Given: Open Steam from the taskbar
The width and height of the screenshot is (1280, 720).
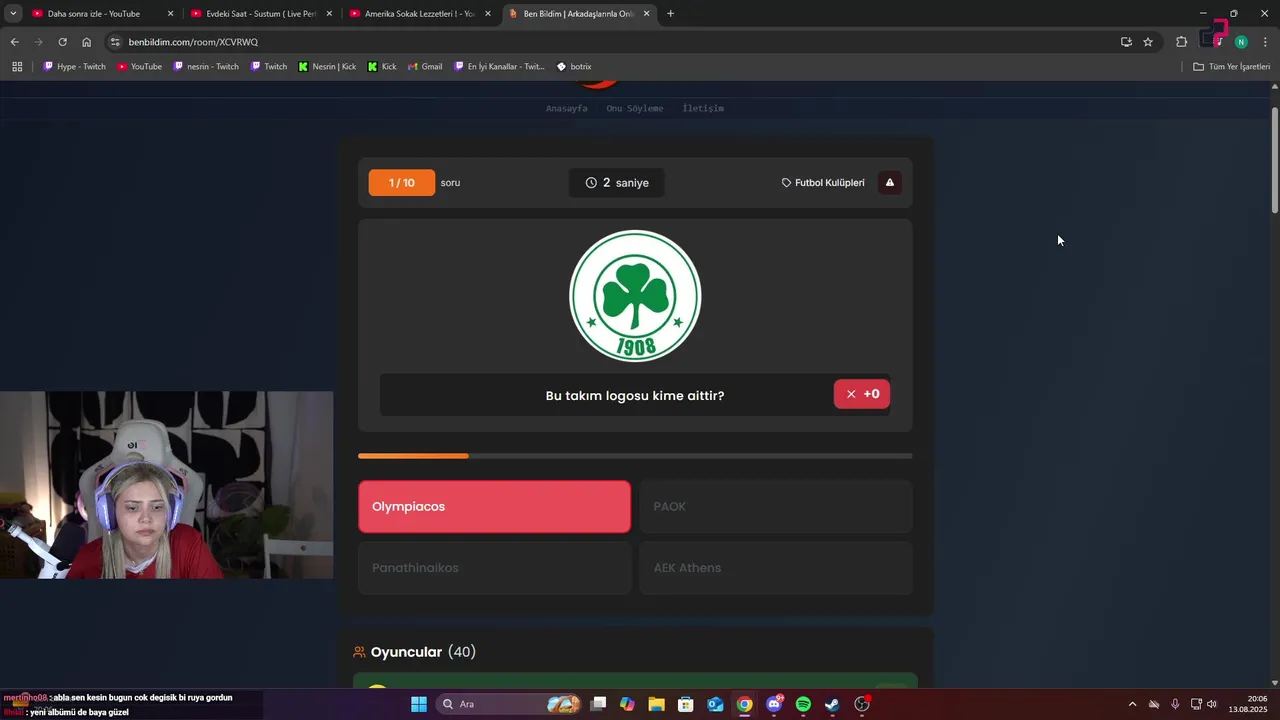Looking at the screenshot, I should [832, 704].
